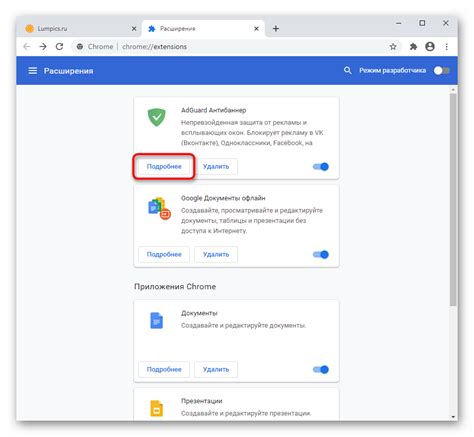The image size is (474, 437).
Task: Go back to previous page
Action: tap(27, 47)
